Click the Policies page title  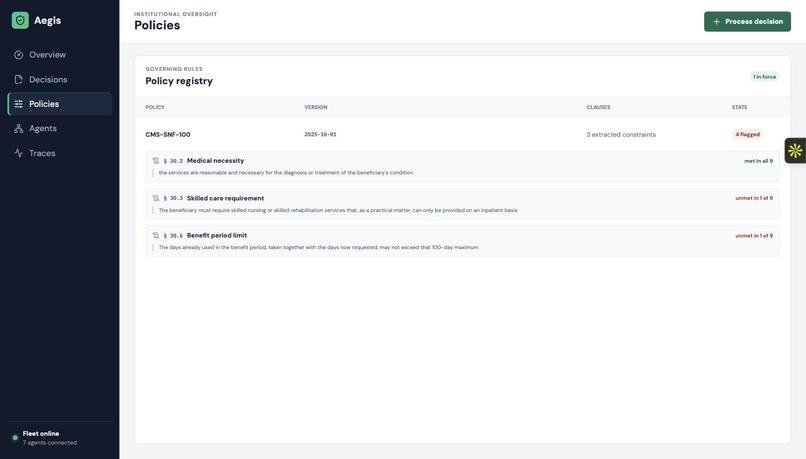157,25
